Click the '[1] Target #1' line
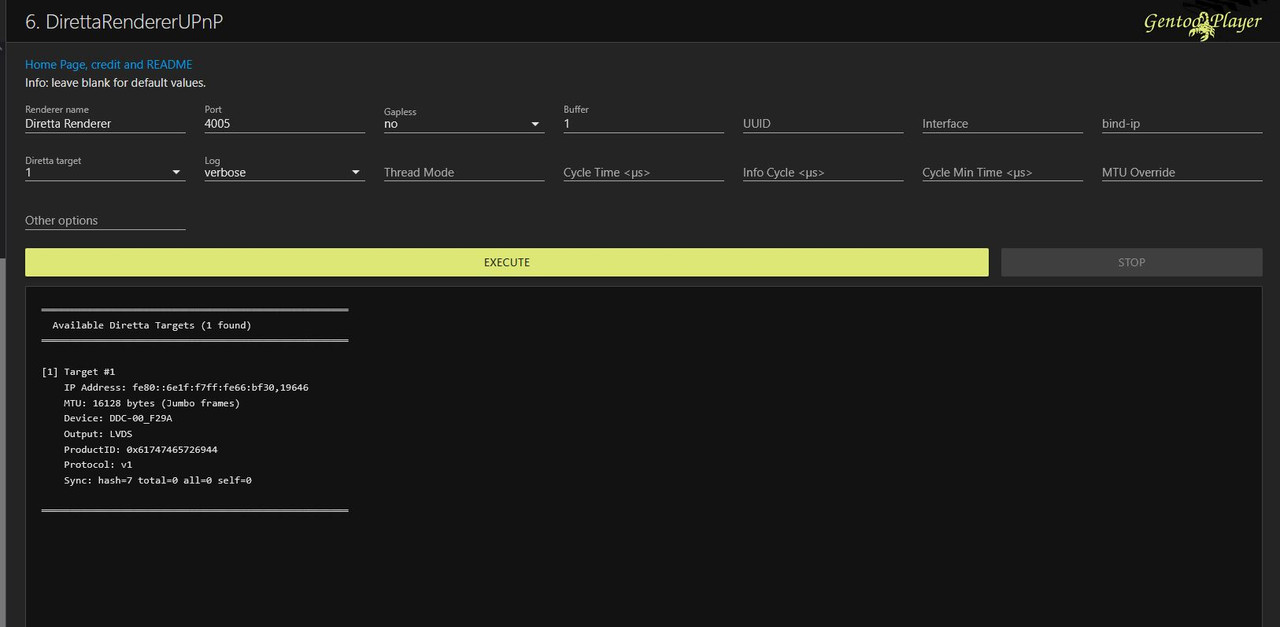 pyautogui.click(x=78, y=372)
